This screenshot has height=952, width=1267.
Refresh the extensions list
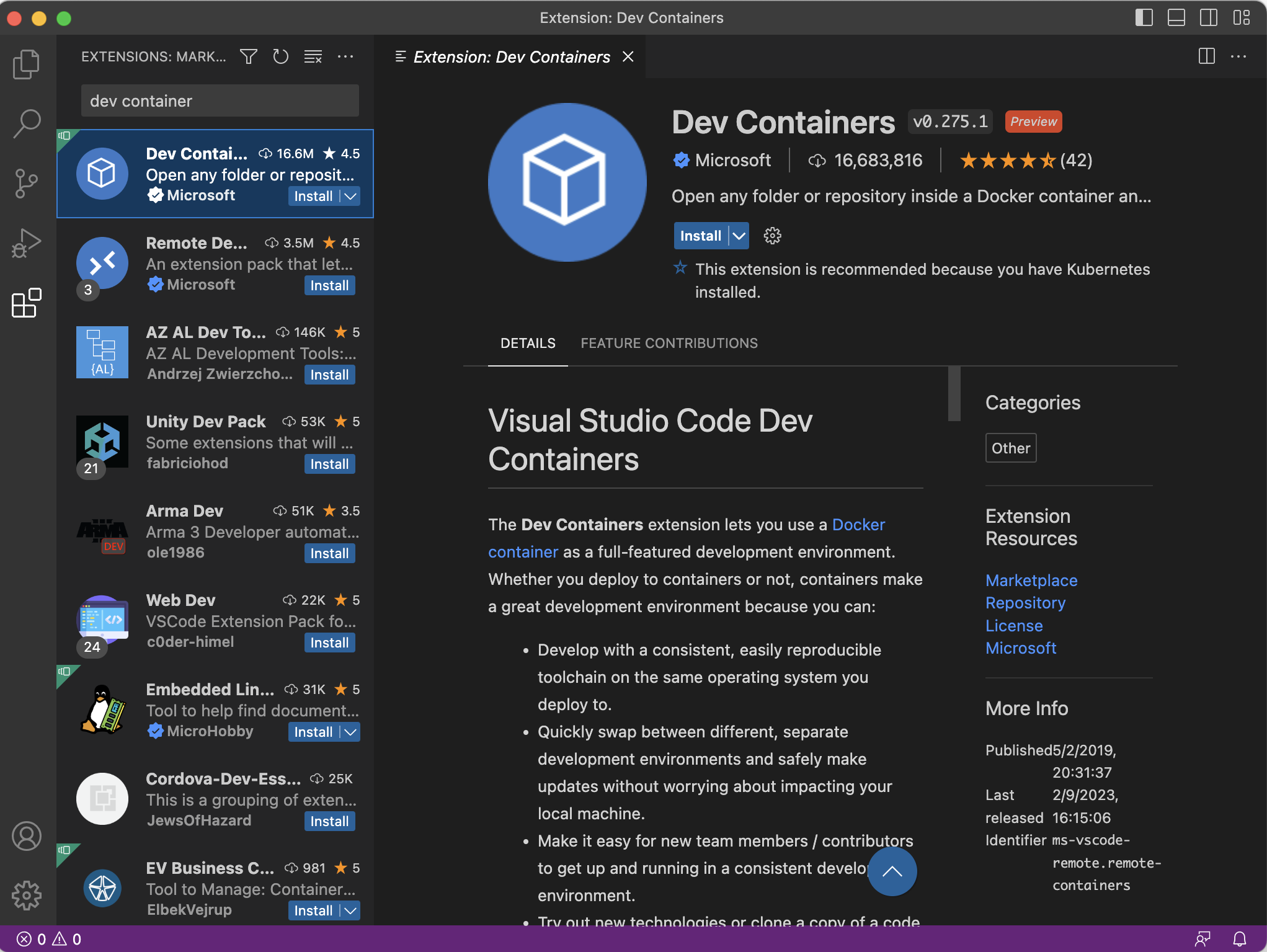tap(280, 56)
